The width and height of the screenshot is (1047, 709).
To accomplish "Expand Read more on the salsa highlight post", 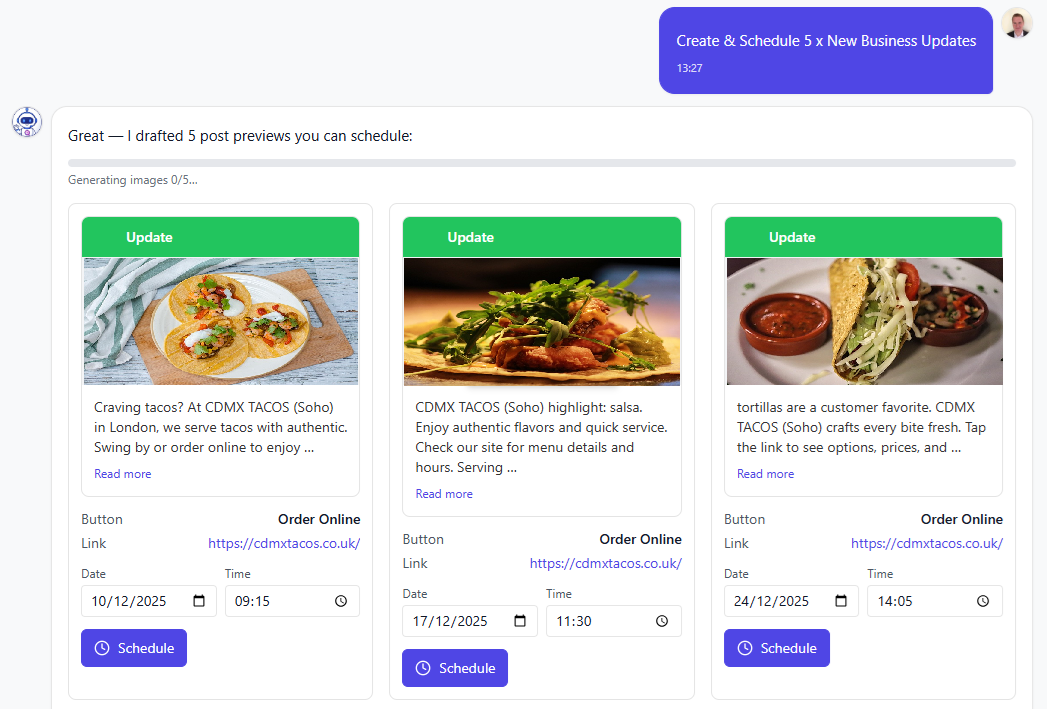I will [444, 493].
